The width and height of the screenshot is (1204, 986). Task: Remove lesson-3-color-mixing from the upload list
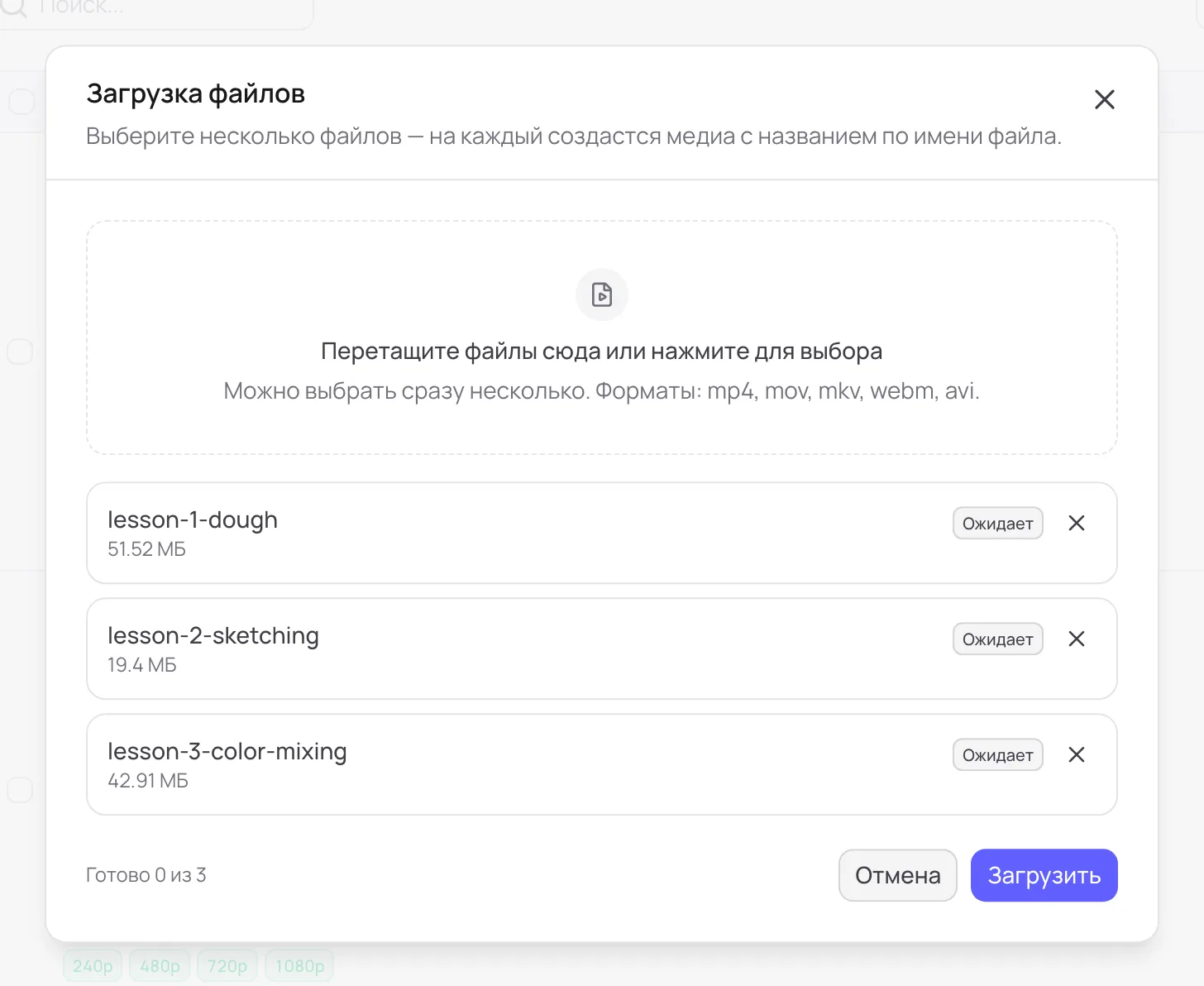click(1076, 754)
